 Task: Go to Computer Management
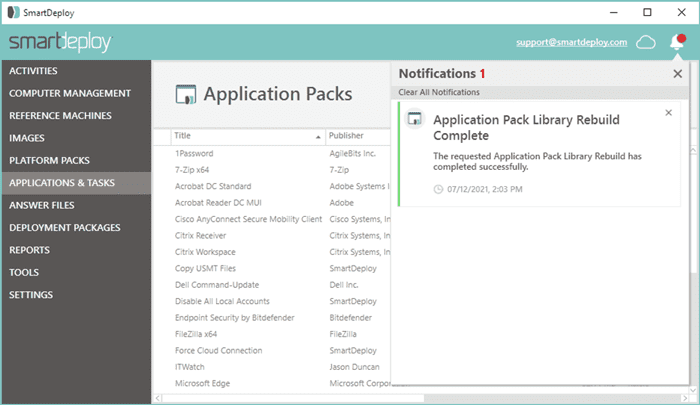pos(76,93)
